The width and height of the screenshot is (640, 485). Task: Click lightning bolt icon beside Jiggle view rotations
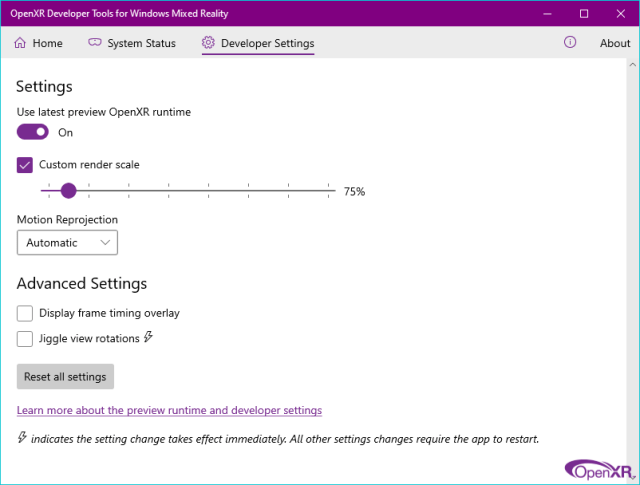click(148, 337)
